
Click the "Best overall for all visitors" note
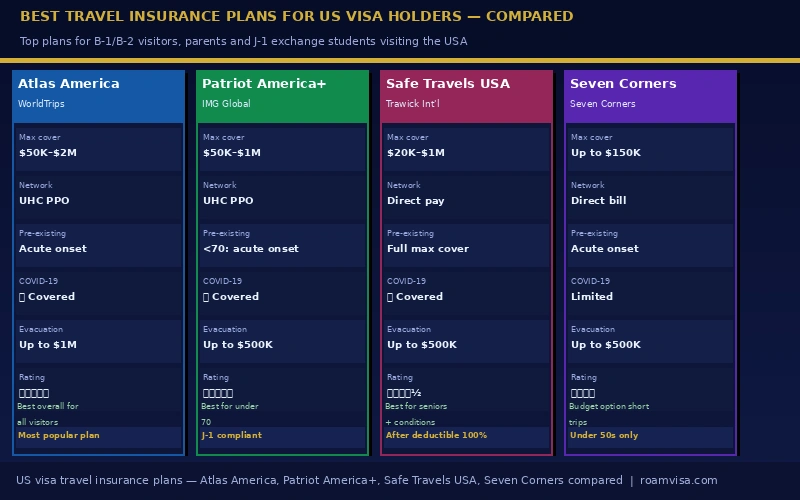point(47,414)
